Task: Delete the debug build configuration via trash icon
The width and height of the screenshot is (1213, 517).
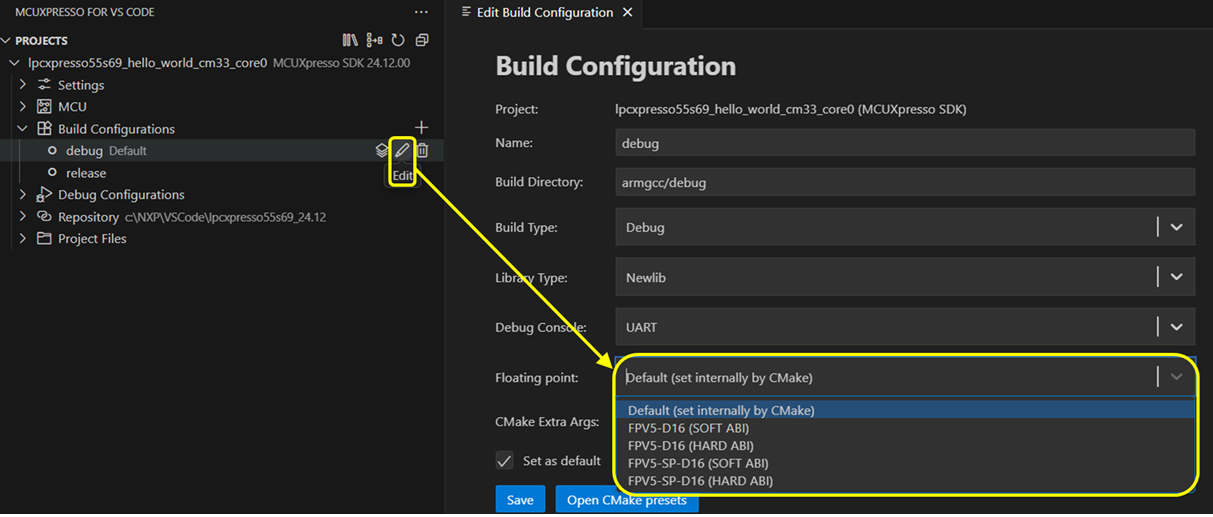Action: point(423,151)
